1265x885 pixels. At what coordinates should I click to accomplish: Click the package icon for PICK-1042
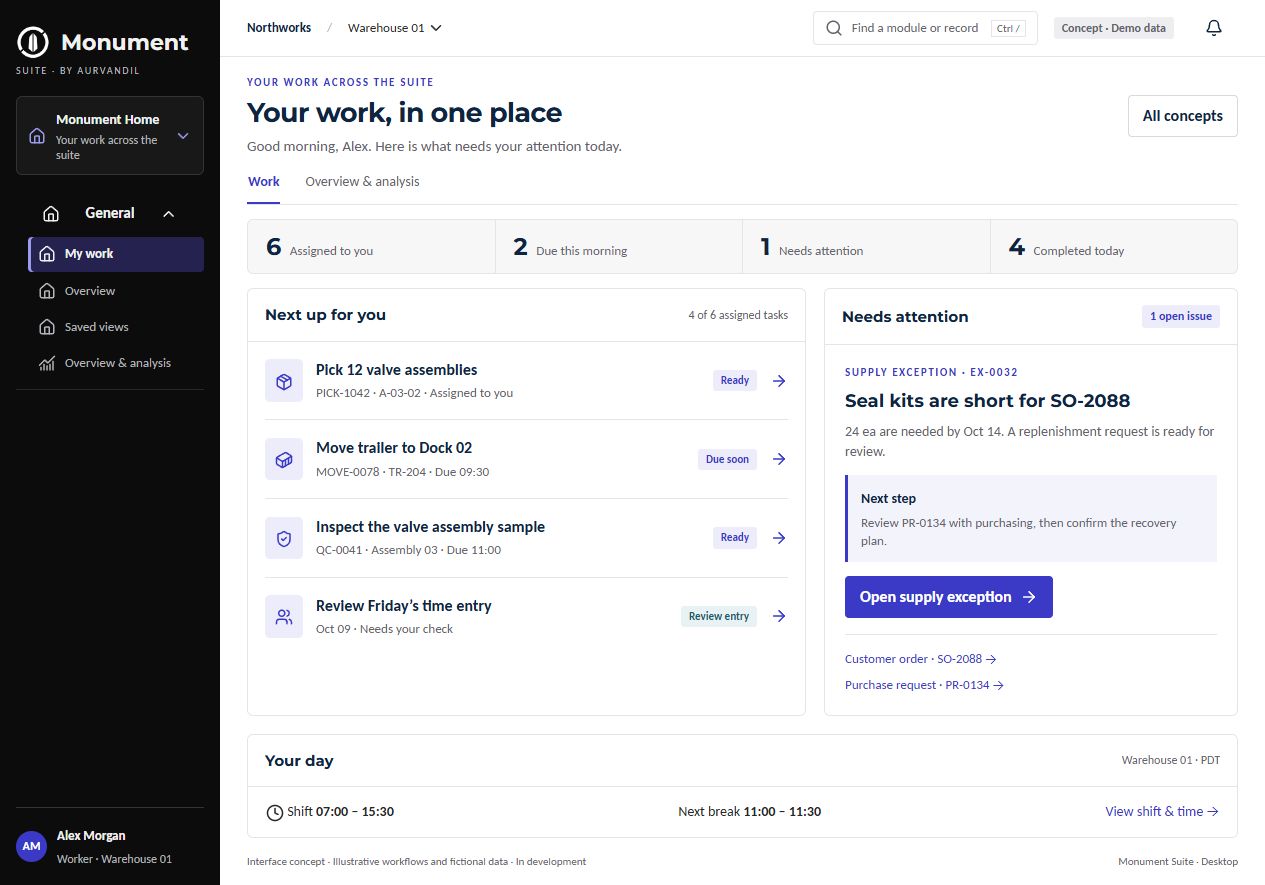point(284,381)
